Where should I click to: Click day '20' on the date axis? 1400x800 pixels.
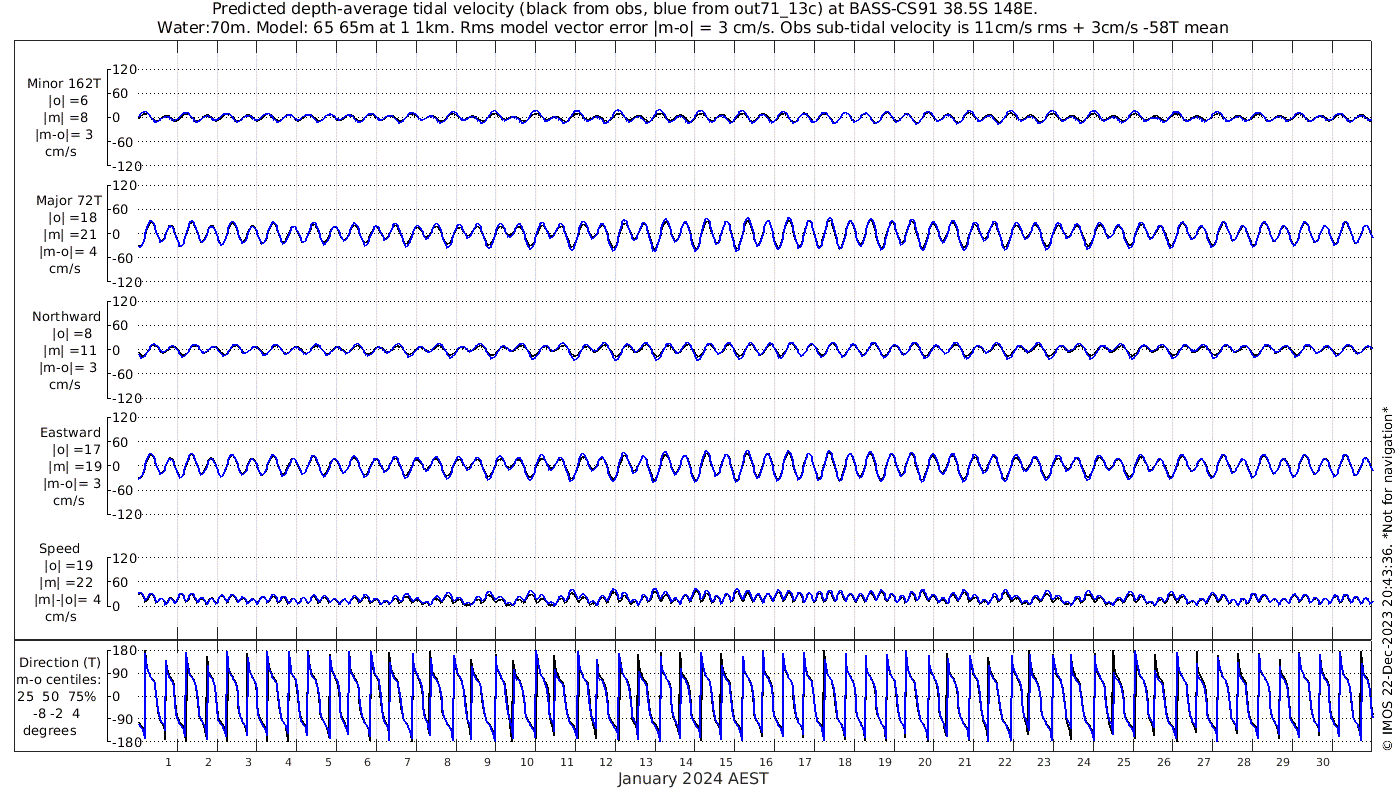[925, 762]
